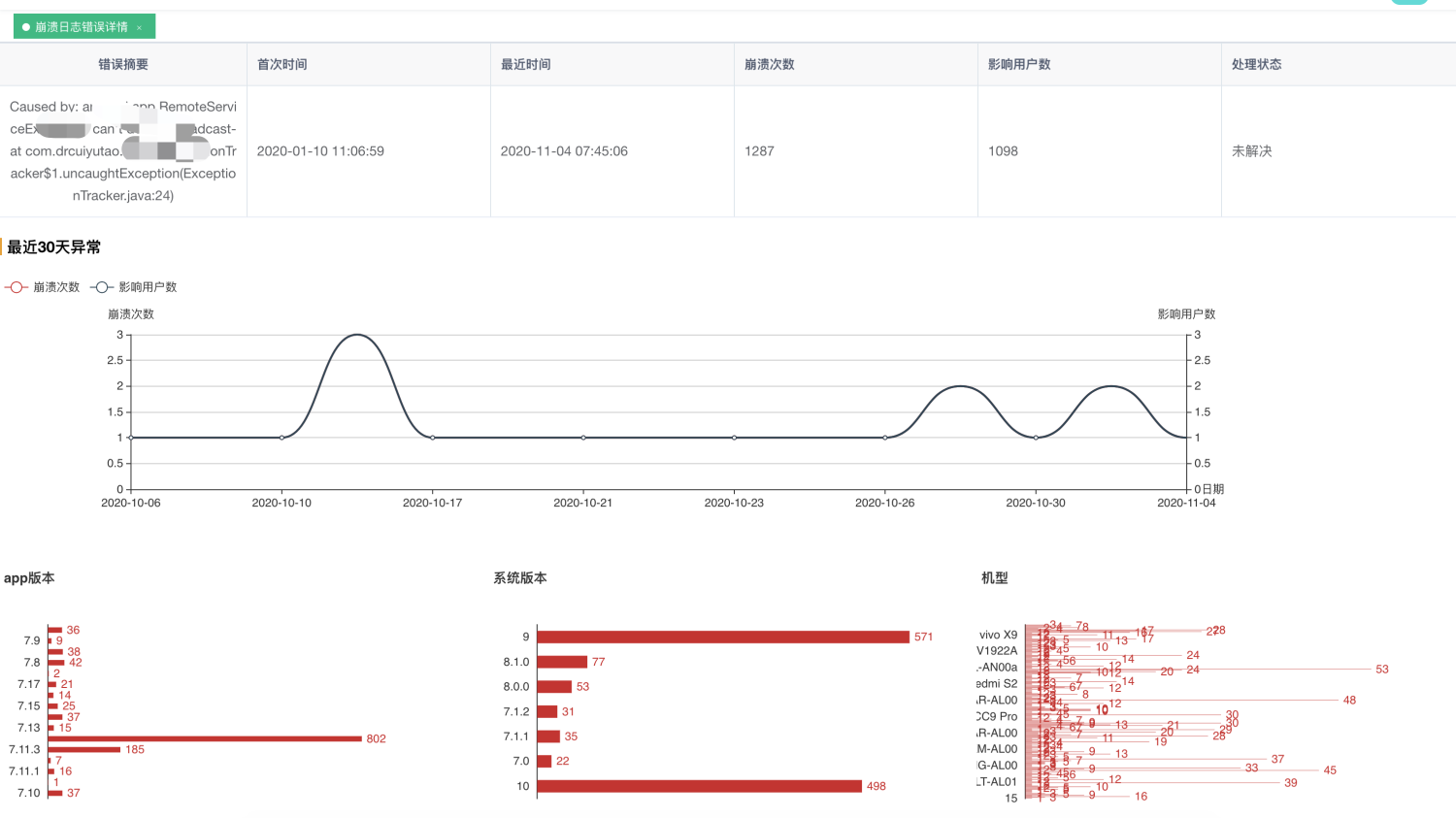Click the system version 8.0.0 bar (53)
The width and height of the screenshot is (1456, 818).
[554, 686]
